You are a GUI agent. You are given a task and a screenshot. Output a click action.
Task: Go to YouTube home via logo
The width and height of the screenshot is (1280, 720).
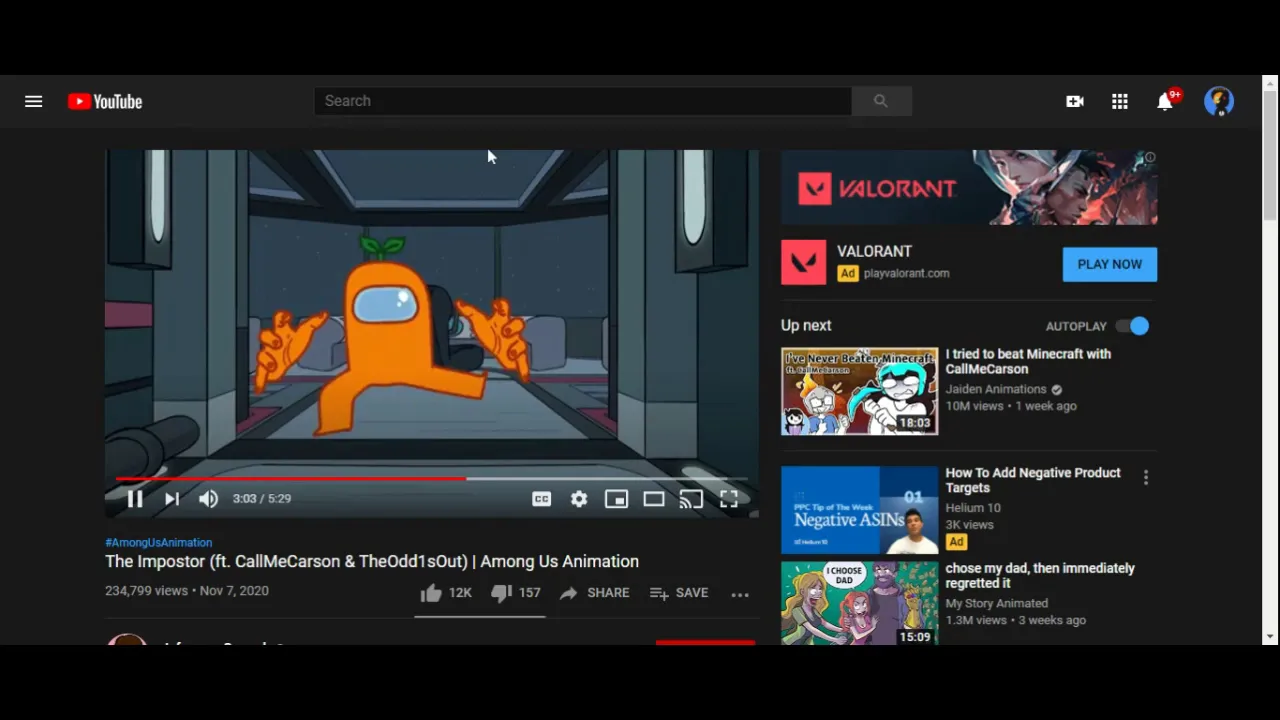coord(105,101)
